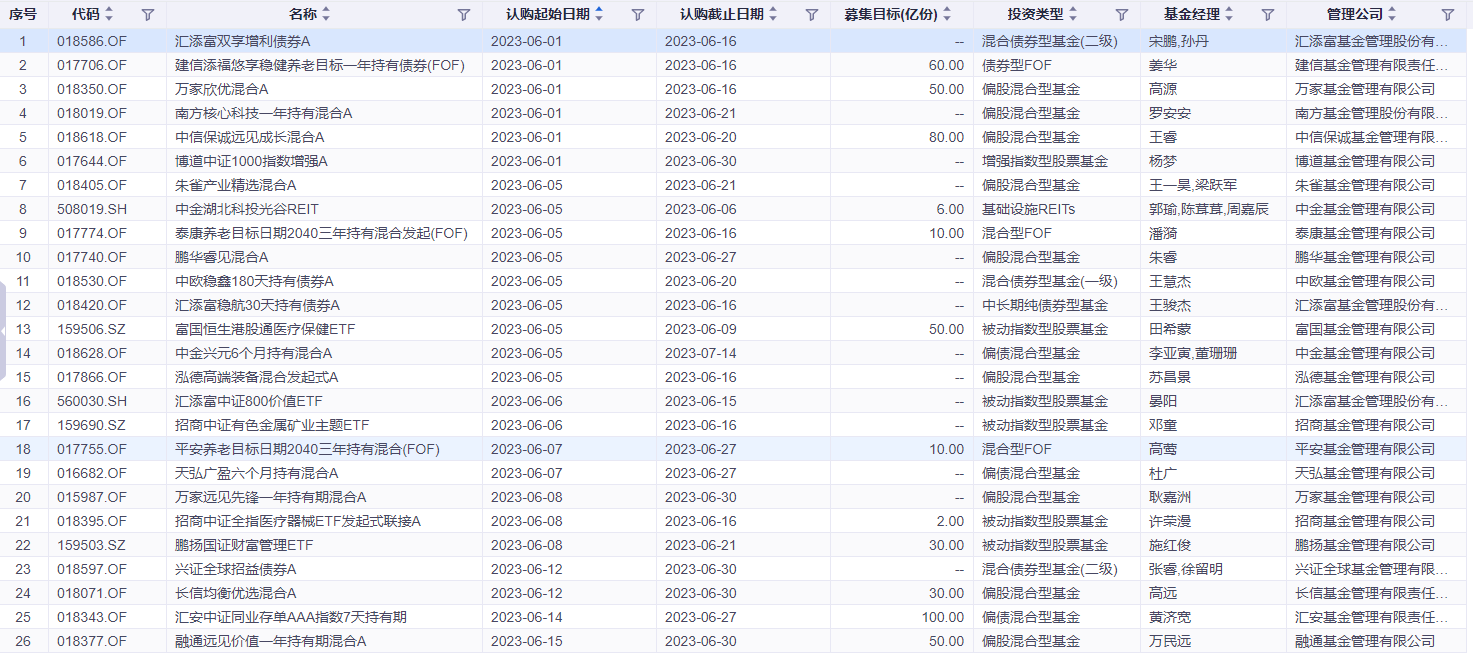Click the 管理公司 column header text
Viewport: 1473px width, 659px height.
tap(1354, 15)
